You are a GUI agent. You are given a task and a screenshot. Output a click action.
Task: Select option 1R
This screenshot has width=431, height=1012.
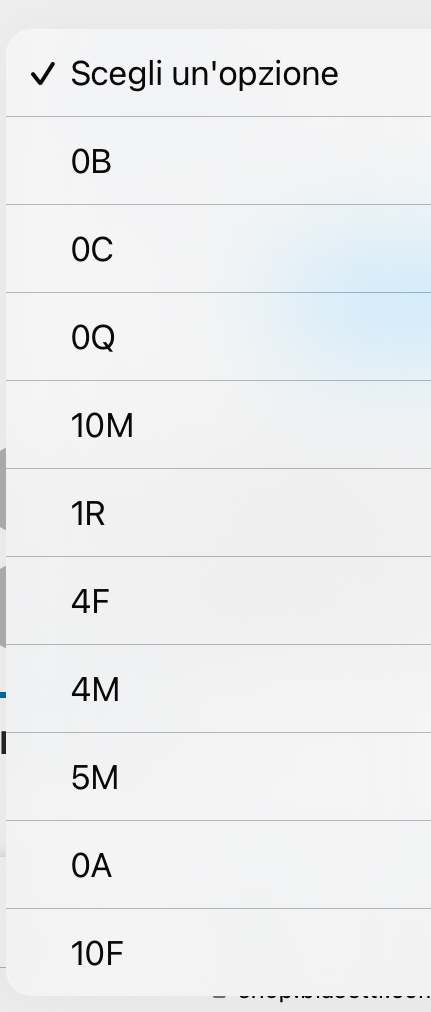(x=219, y=512)
